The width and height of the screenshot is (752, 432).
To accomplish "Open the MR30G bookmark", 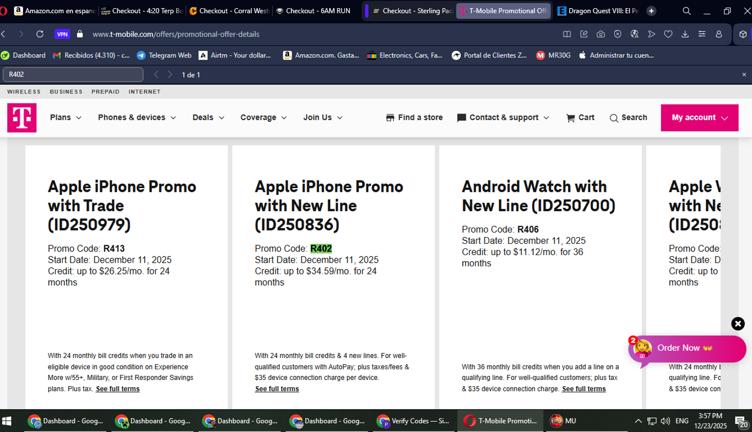I will 553,55.
